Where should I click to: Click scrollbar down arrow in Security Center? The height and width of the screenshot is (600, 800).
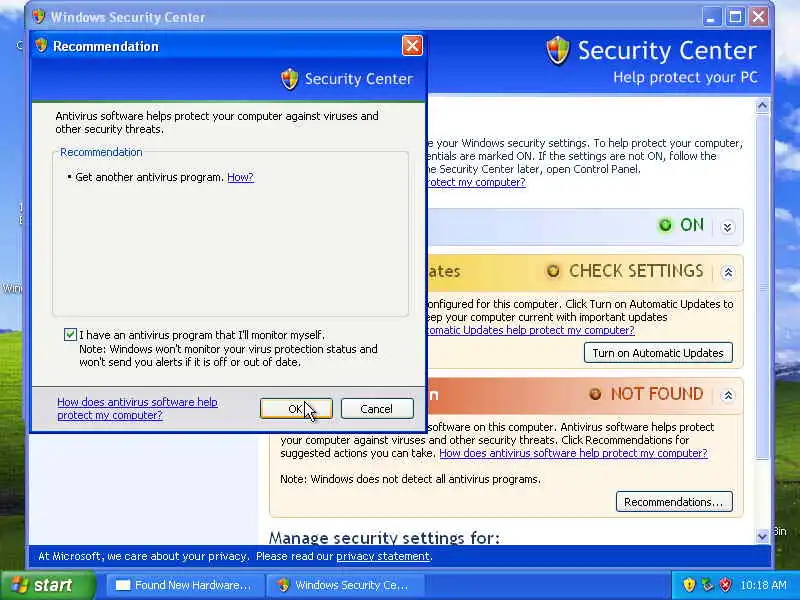point(762,536)
